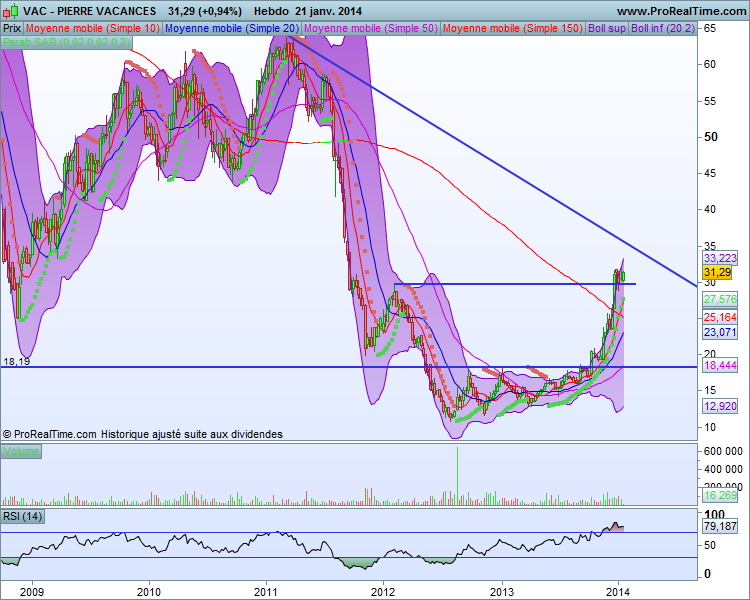The height and width of the screenshot is (600, 750).
Task: Click the 21 janv. 2014 date text
Action: pos(329,11)
